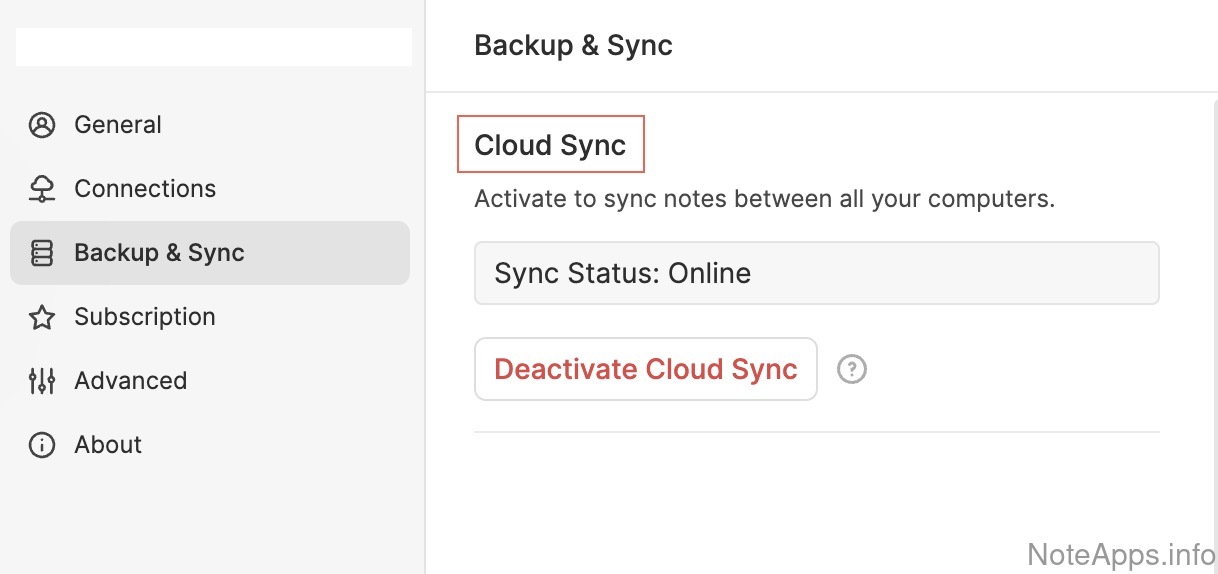The height and width of the screenshot is (574, 1218).
Task: Show the About label in sidebar
Action: click(x=108, y=445)
